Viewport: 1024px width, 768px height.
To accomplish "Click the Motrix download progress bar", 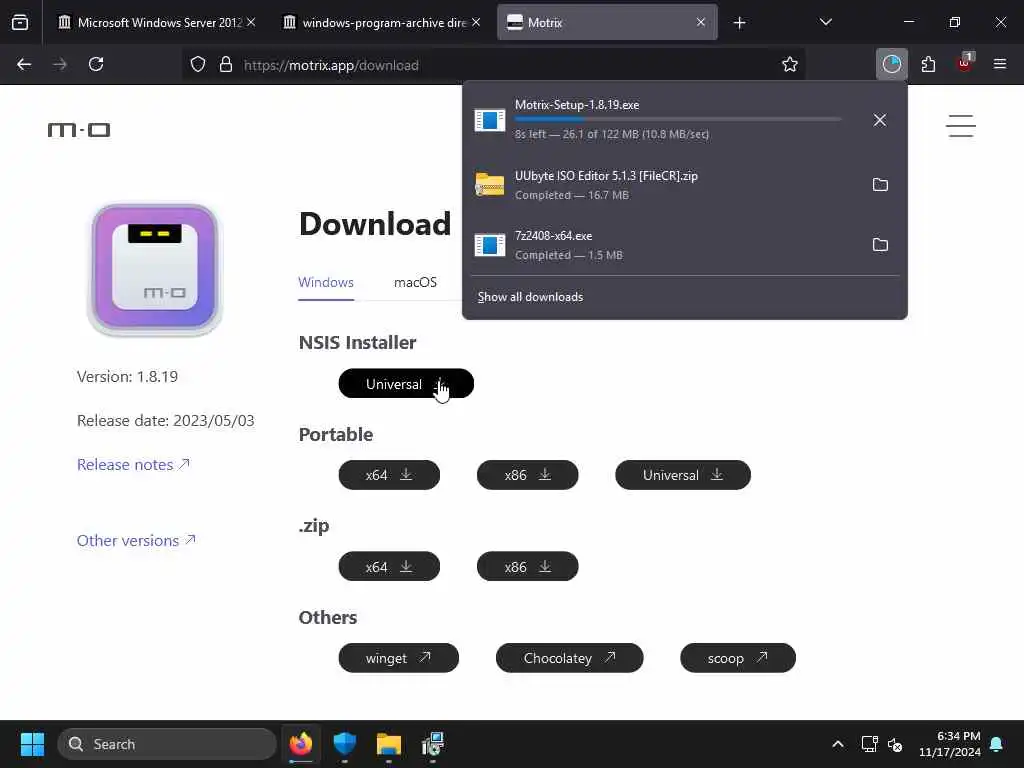I will tap(678, 120).
